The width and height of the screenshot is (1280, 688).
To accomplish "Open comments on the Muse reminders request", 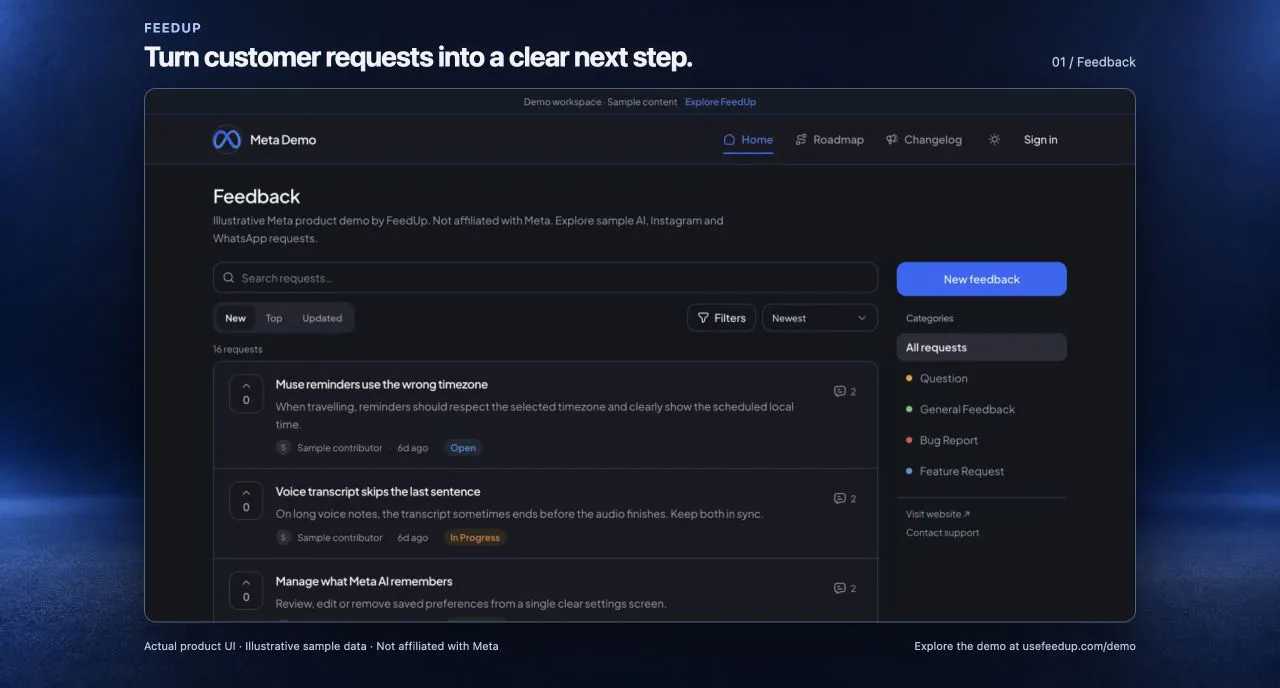I will [845, 392].
